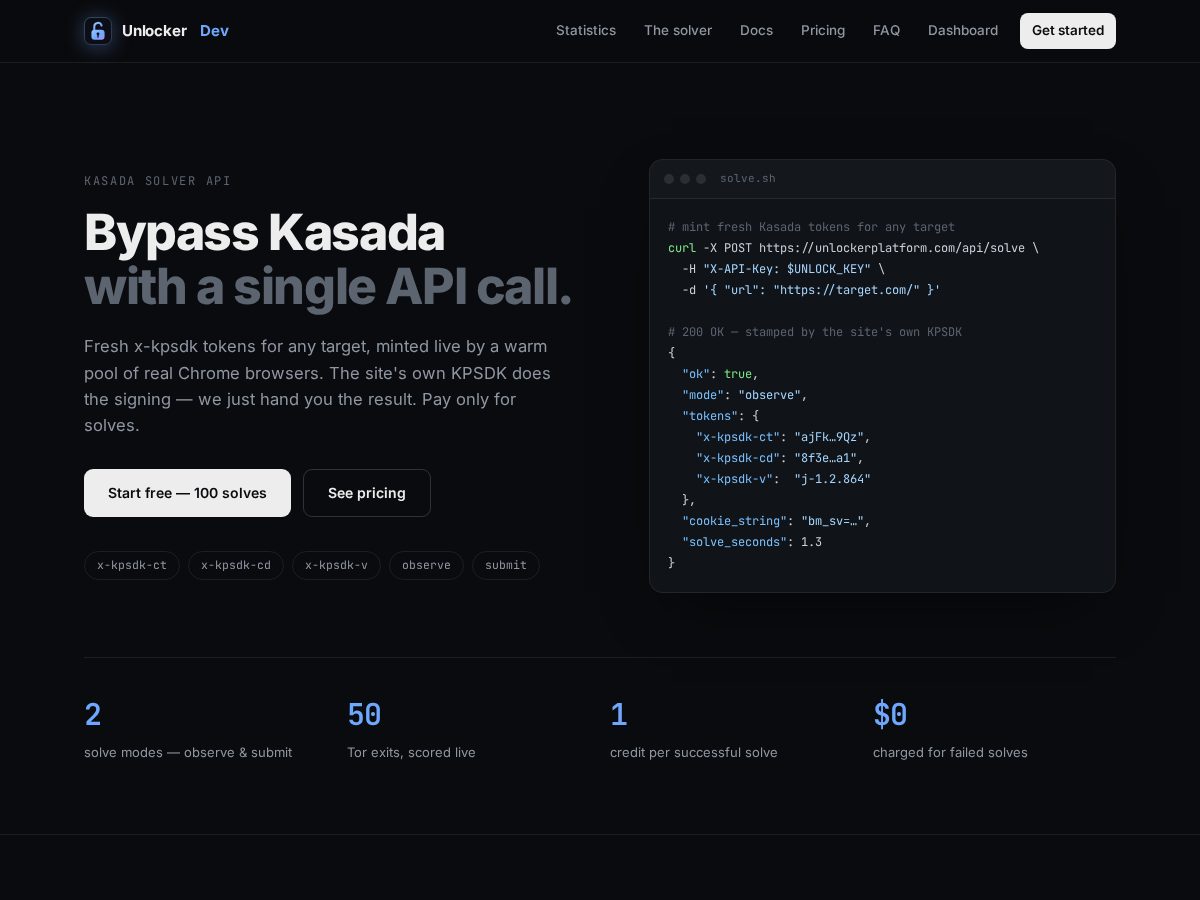Click the "ok": true line in response
Viewport: 1200px width, 900px height.
720,374
